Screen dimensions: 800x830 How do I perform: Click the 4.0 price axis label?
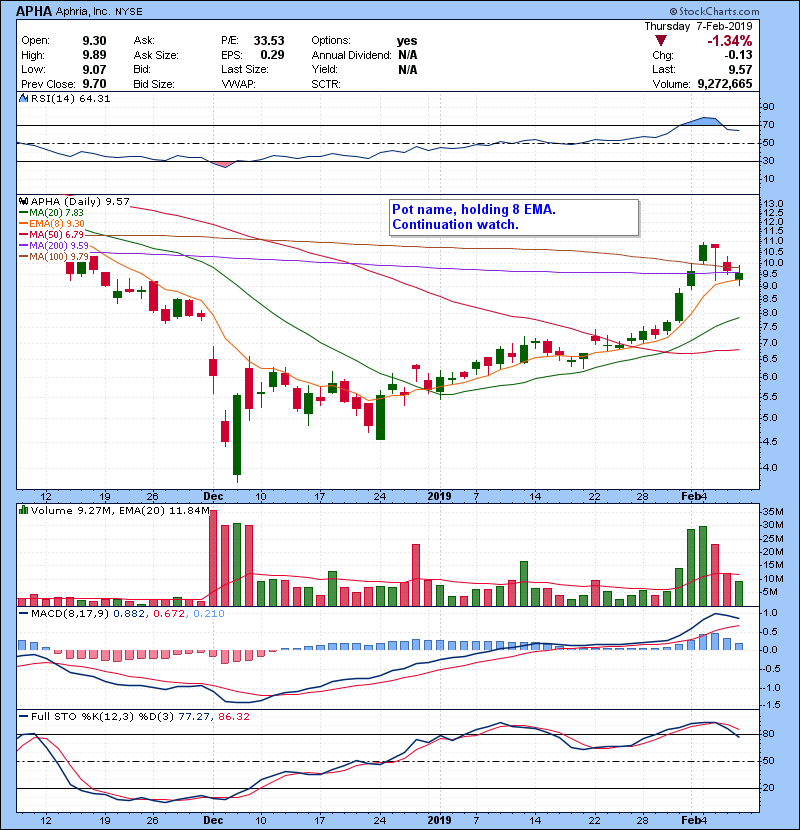(x=770, y=468)
